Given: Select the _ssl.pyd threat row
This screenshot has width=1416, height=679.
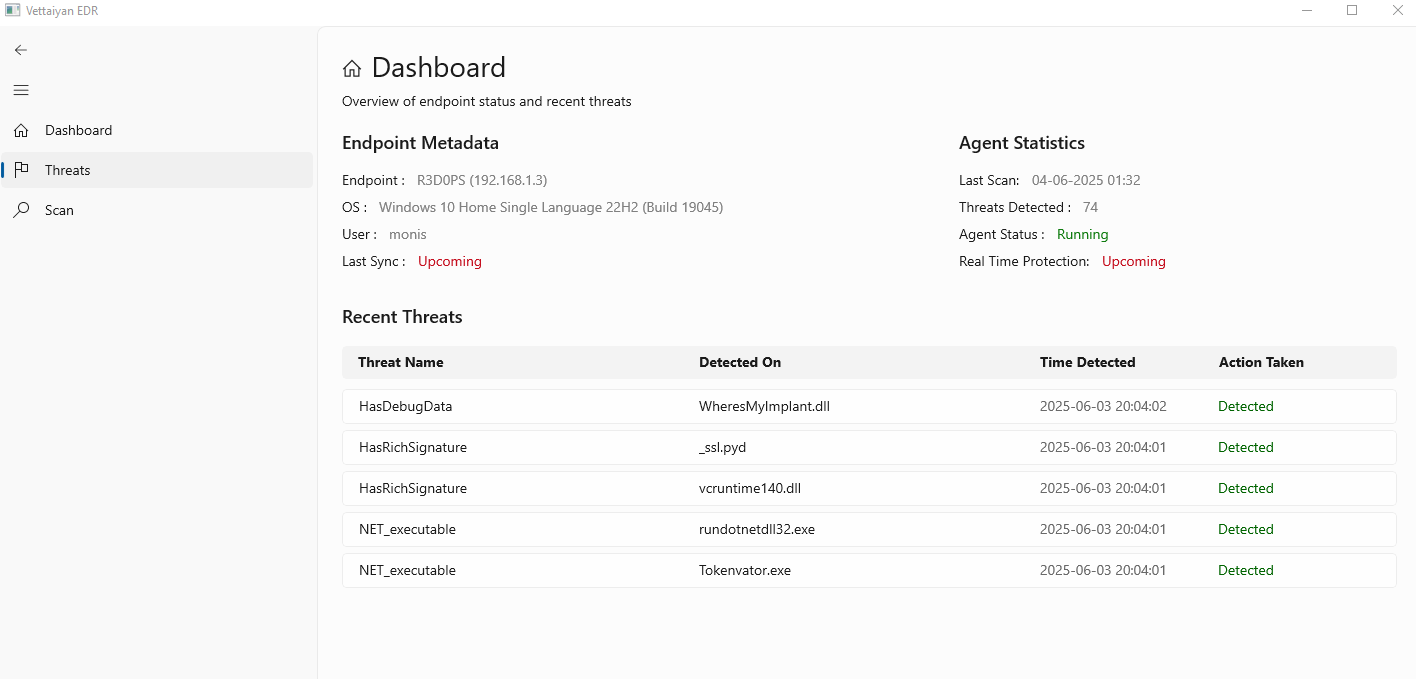Looking at the screenshot, I should pyautogui.click(x=868, y=448).
